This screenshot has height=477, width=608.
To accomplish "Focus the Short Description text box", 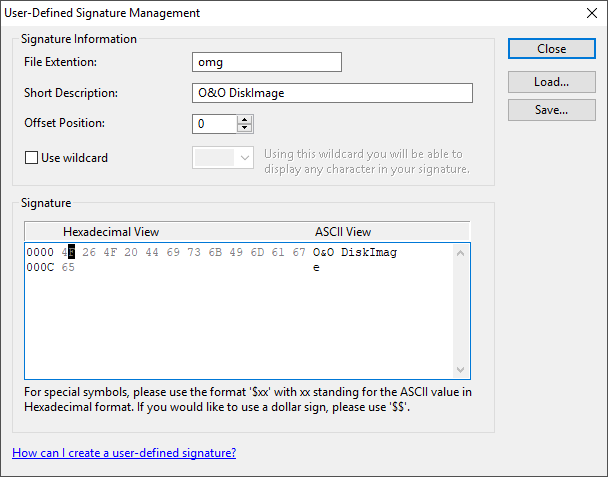I will pyautogui.click(x=331, y=93).
